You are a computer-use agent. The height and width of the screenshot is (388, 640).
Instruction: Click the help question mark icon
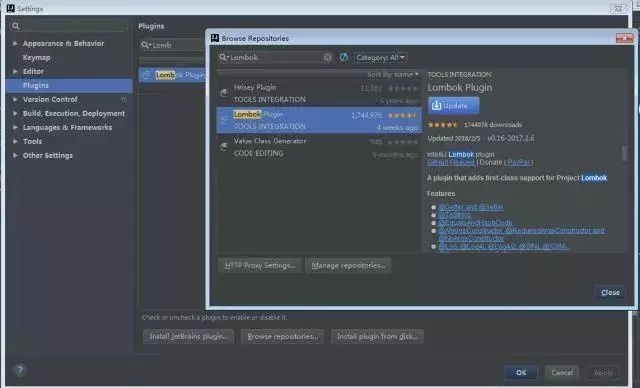[20, 370]
